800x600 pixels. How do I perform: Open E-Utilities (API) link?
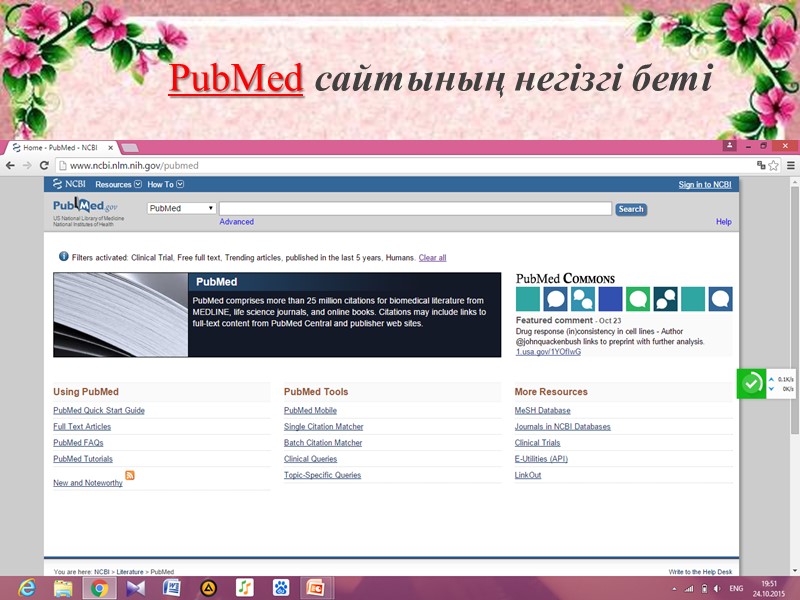click(x=541, y=459)
